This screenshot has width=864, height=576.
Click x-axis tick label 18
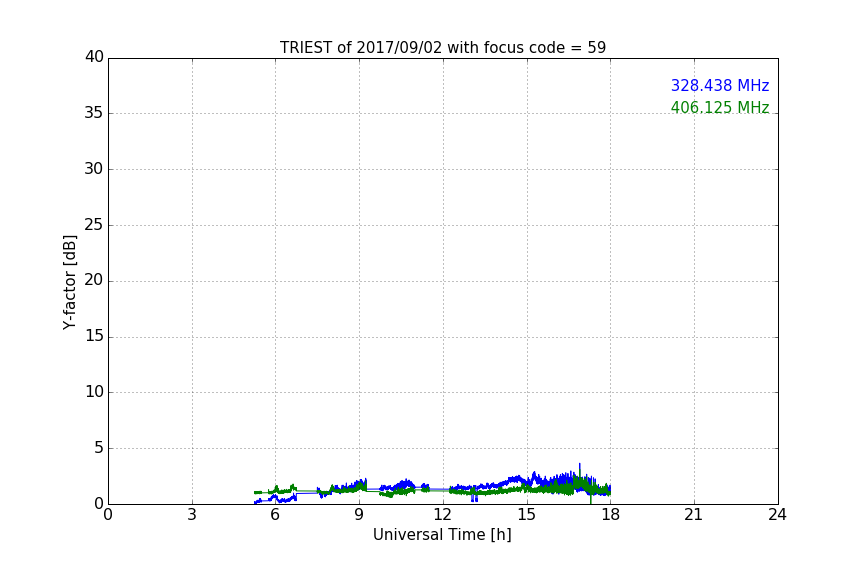[x=611, y=515]
